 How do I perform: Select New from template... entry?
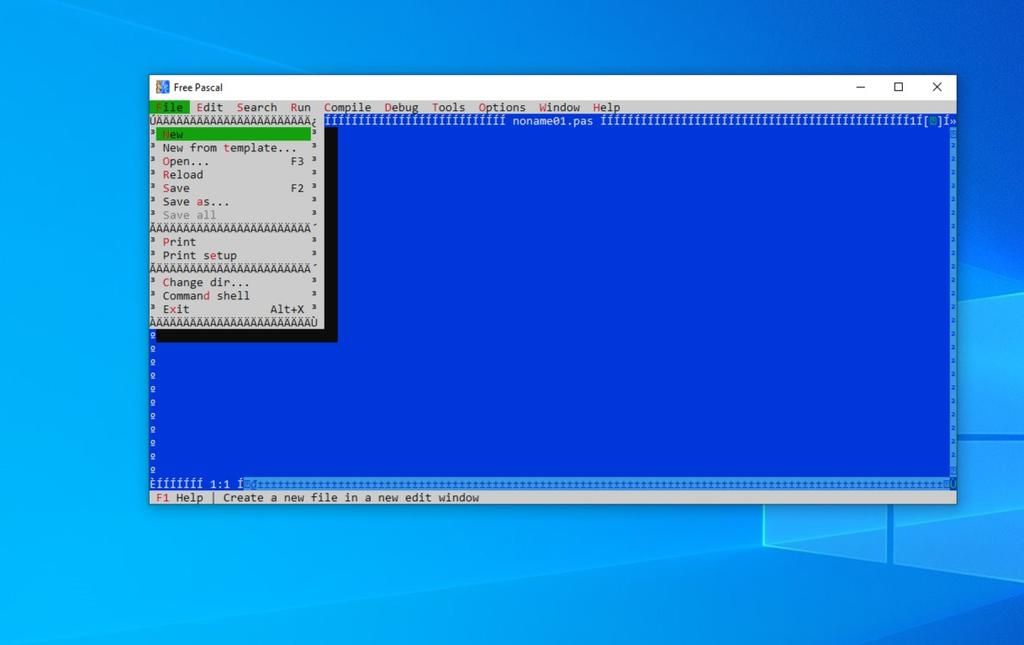[x=233, y=148]
